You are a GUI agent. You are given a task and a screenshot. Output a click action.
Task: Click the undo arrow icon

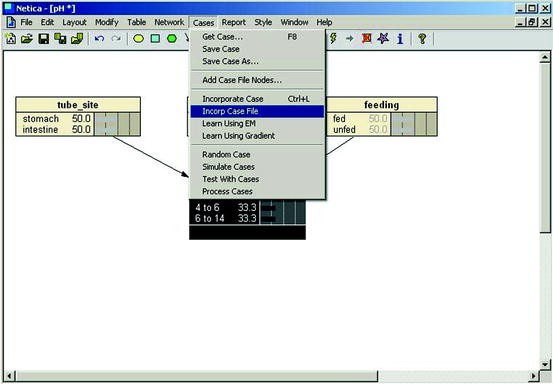tap(99, 38)
